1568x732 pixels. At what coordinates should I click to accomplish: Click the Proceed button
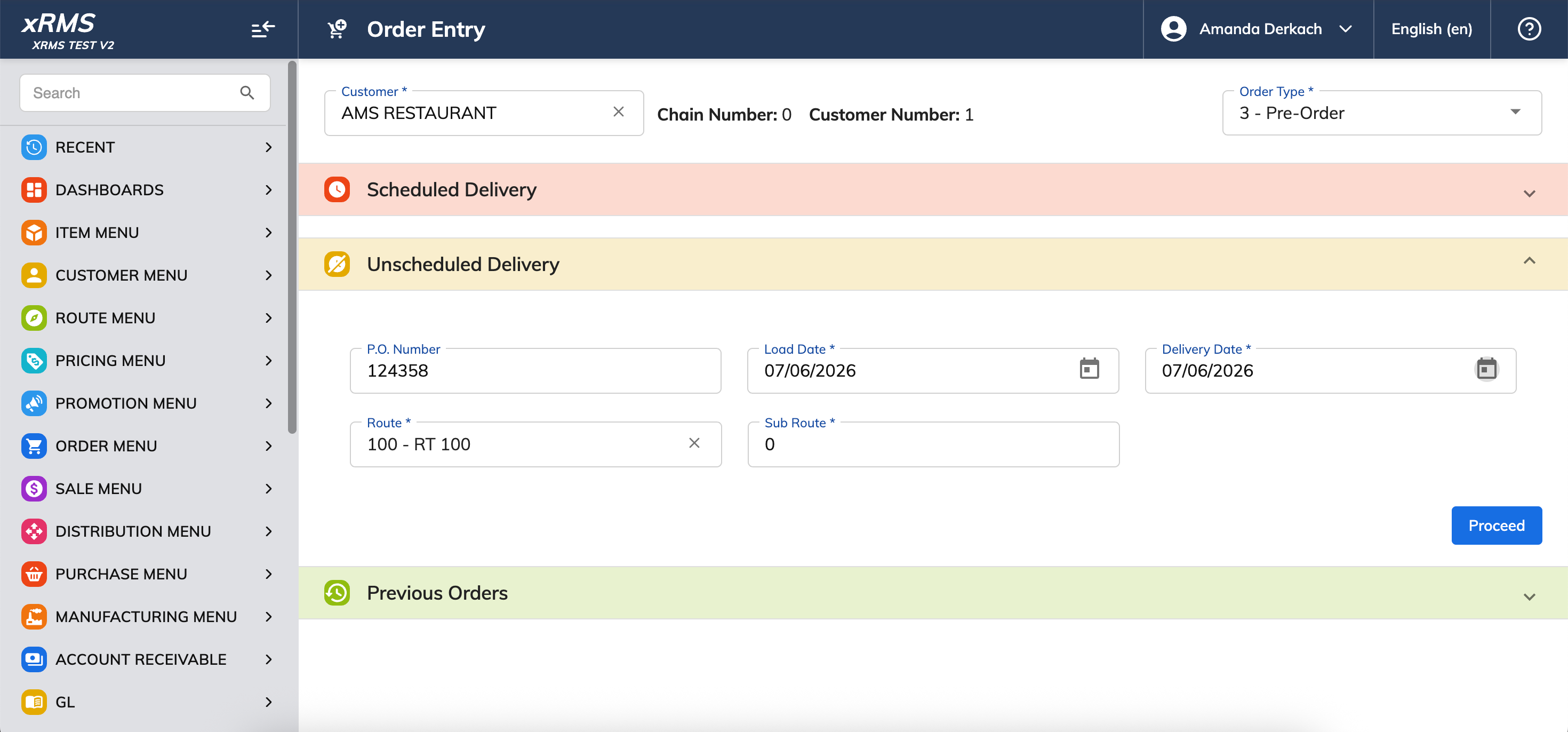coord(1496,525)
